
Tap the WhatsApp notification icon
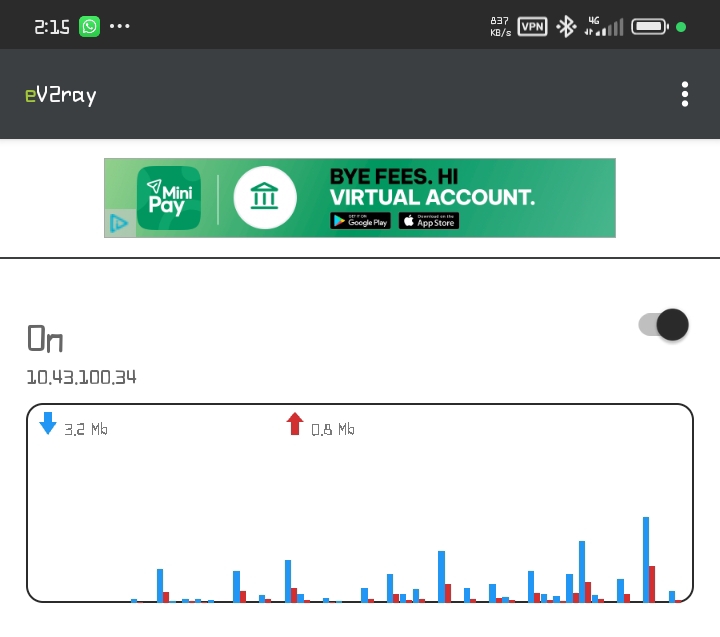90,27
